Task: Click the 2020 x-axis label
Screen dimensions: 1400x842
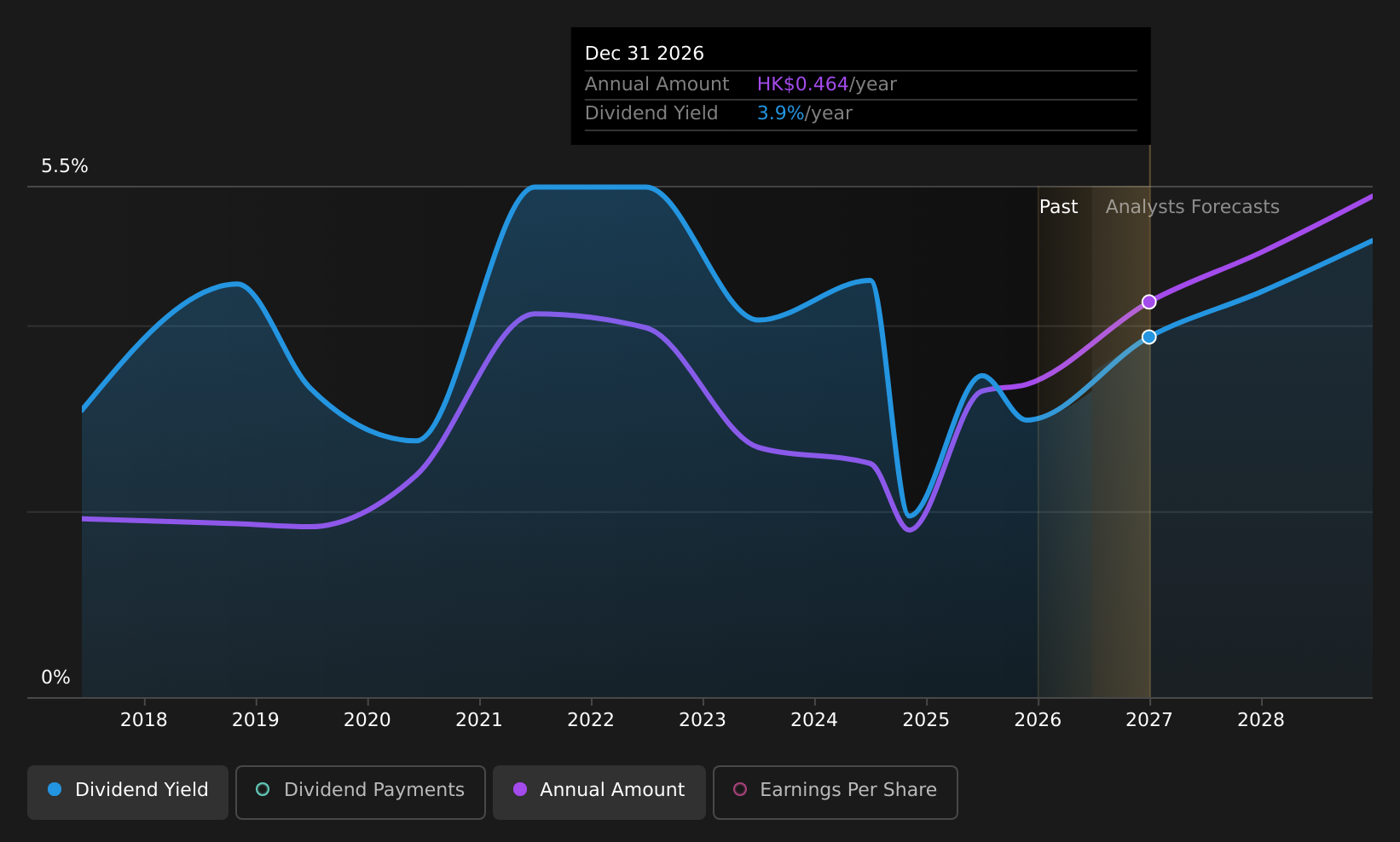Action: 367,720
